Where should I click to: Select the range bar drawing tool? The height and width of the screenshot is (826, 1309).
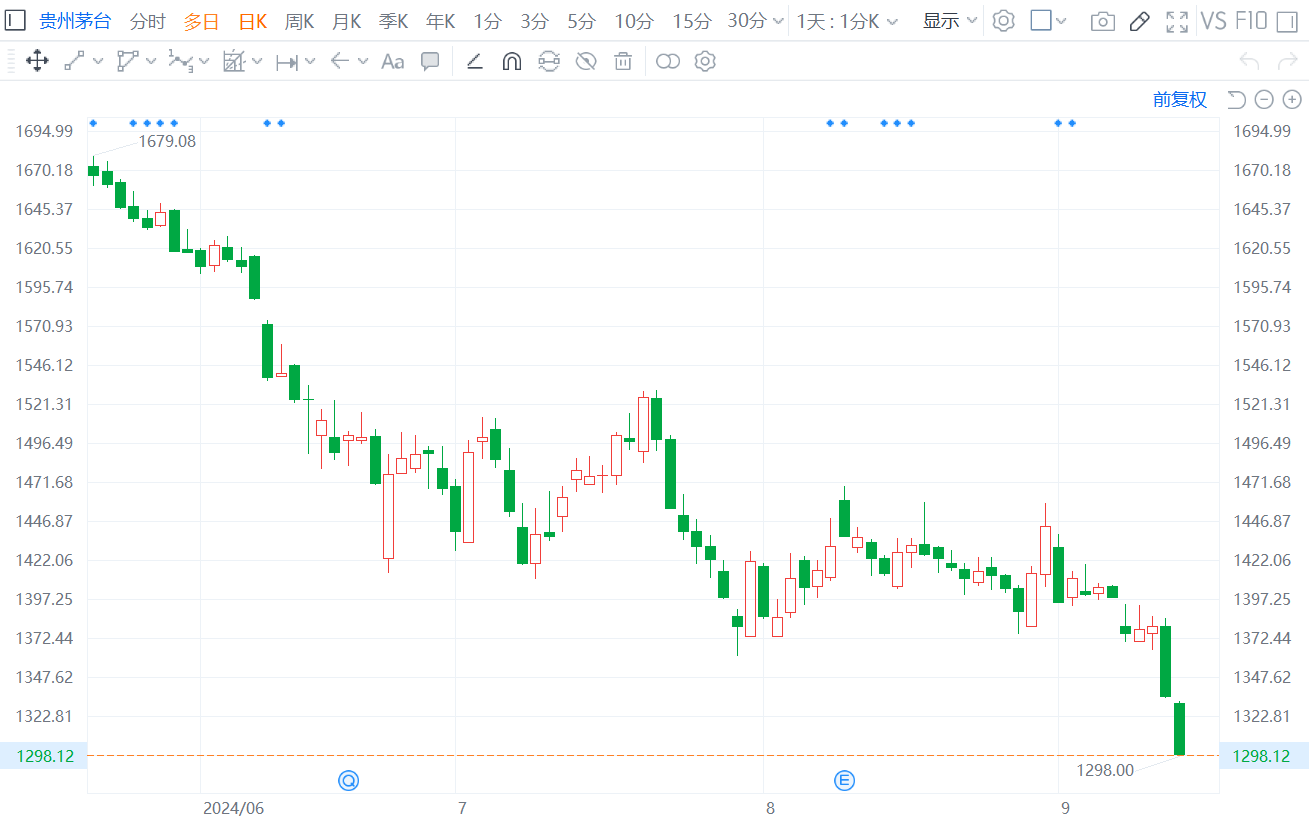pyautogui.click(x=287, y=62)
